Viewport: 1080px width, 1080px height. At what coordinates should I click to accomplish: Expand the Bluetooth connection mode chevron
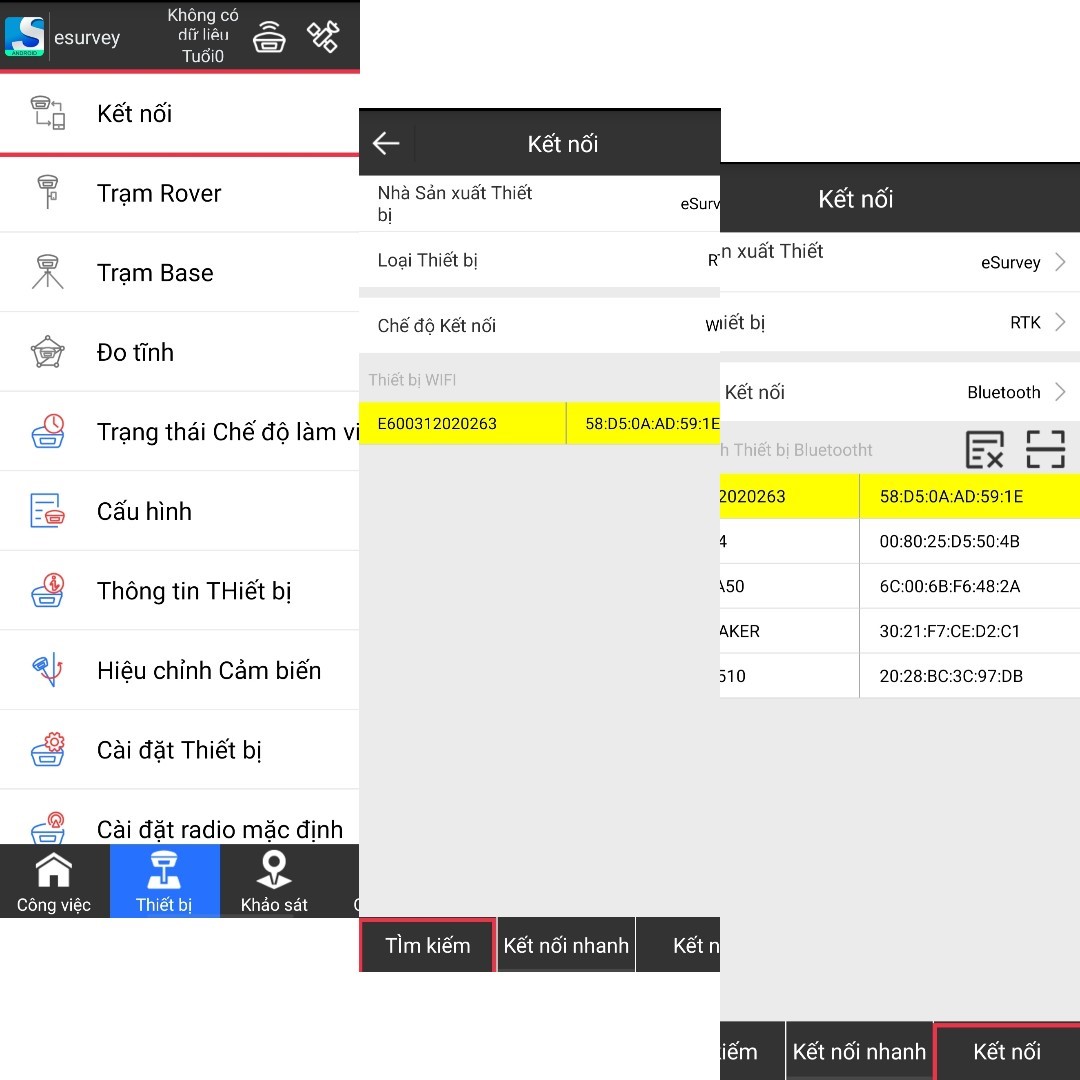[x=1060, y=392]
